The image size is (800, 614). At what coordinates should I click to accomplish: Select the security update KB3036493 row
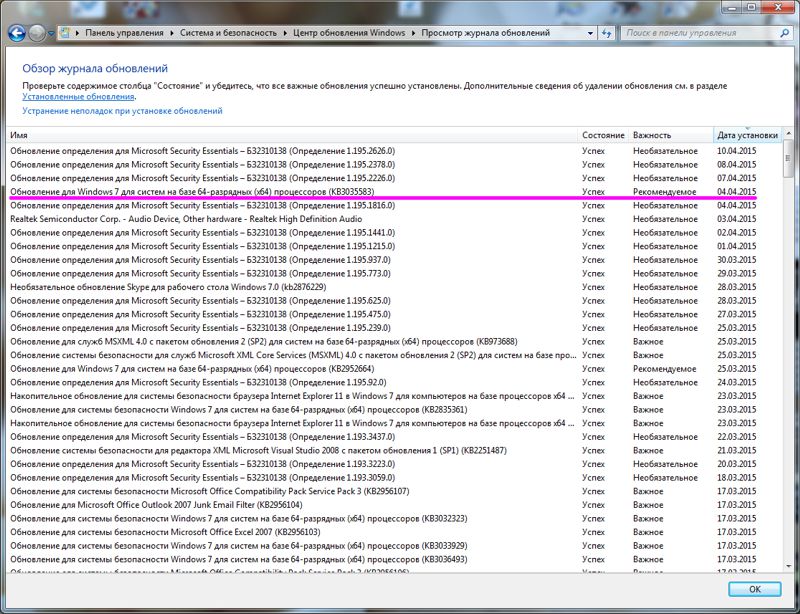click(x=395, y=559)
